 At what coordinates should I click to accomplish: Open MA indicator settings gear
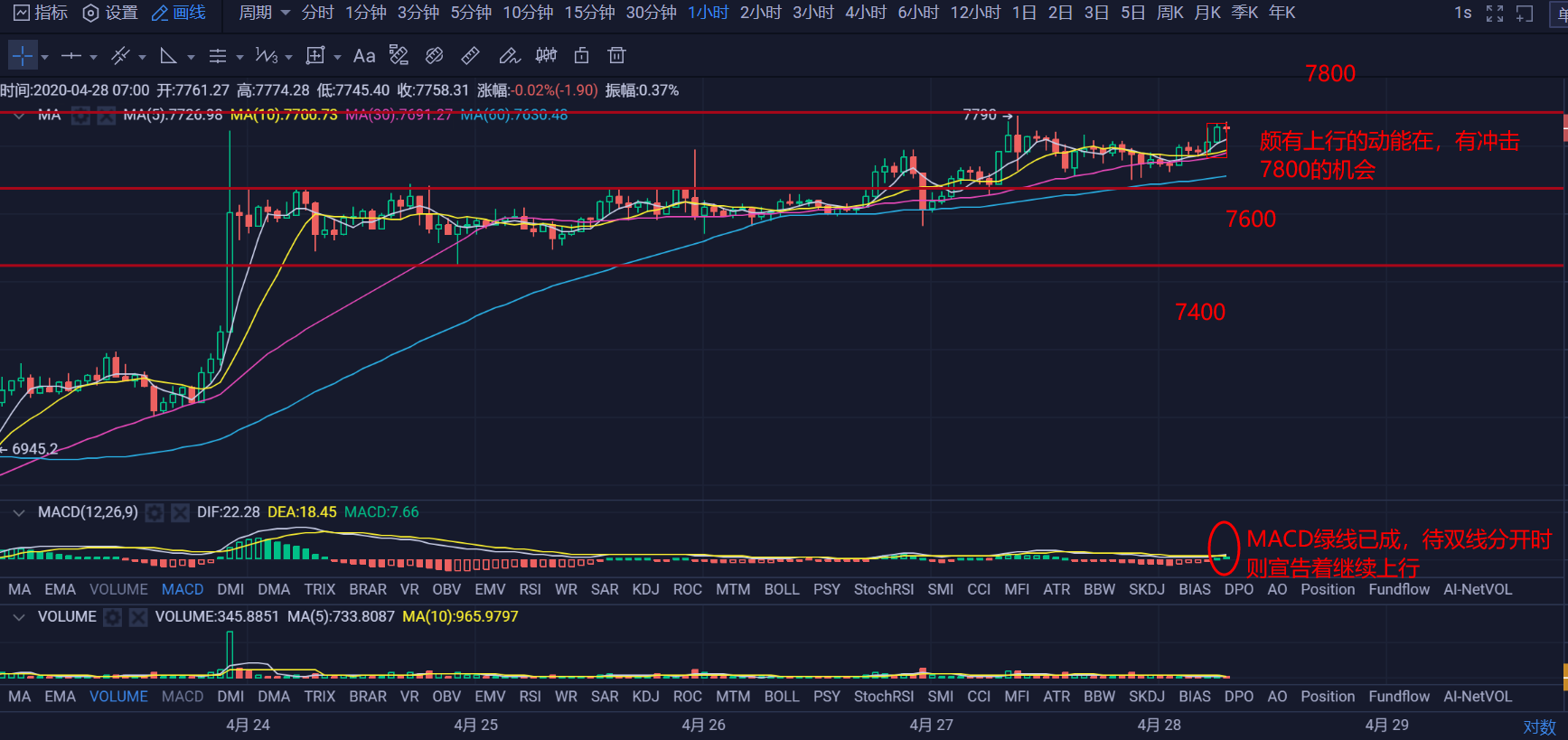pos(80,115)
